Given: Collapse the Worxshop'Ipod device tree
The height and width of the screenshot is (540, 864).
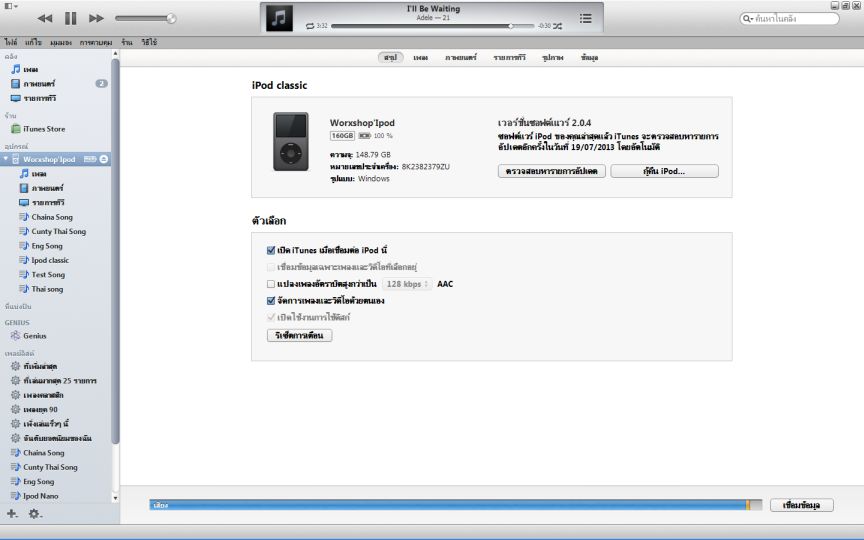Looking at the screenshot, I should point(6,159).
